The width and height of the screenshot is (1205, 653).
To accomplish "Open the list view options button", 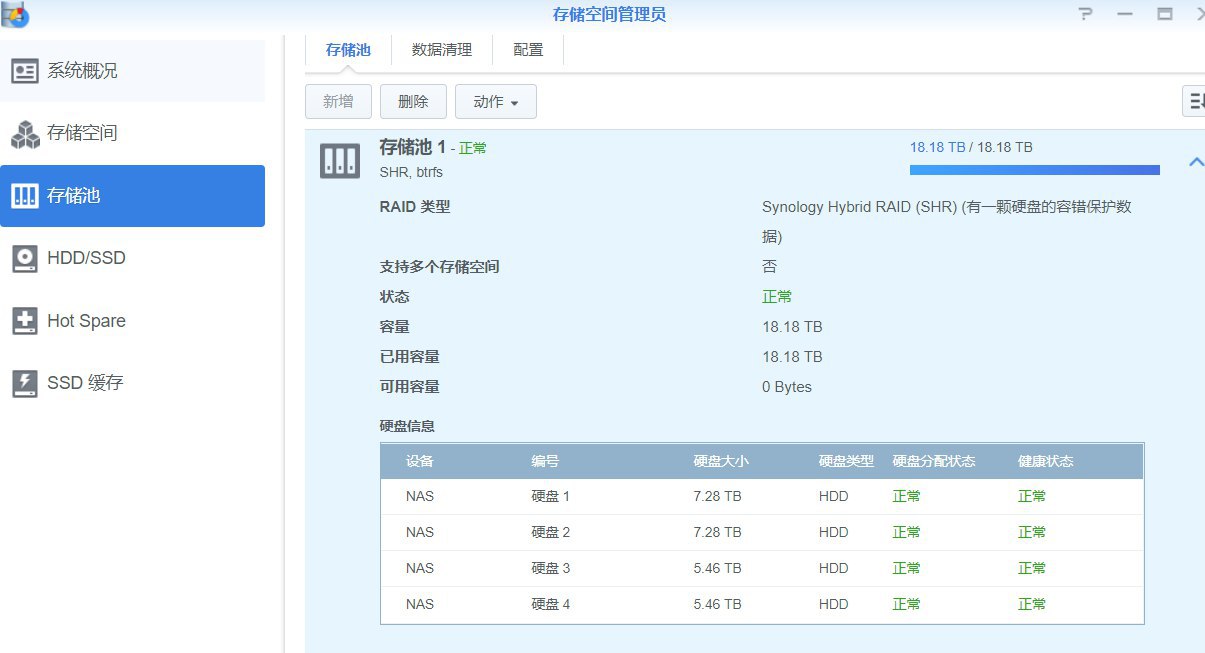I will point(1194,101).
